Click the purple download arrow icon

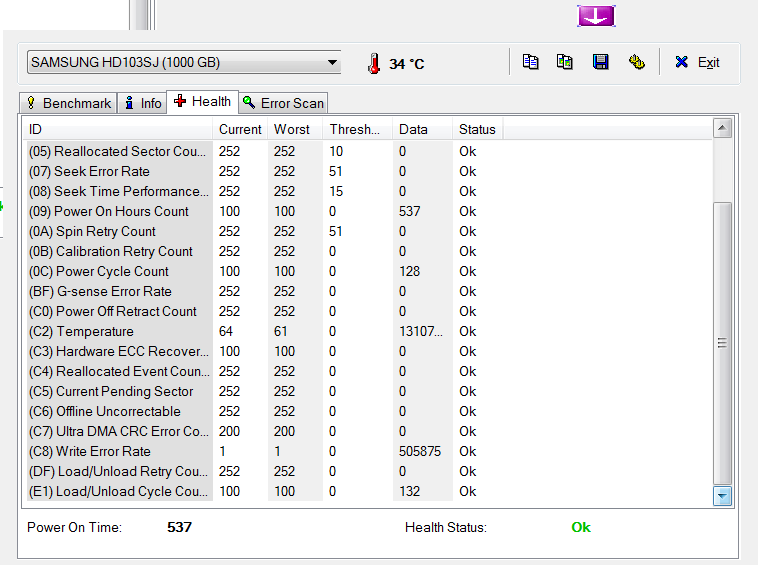(x=596, y=16)
